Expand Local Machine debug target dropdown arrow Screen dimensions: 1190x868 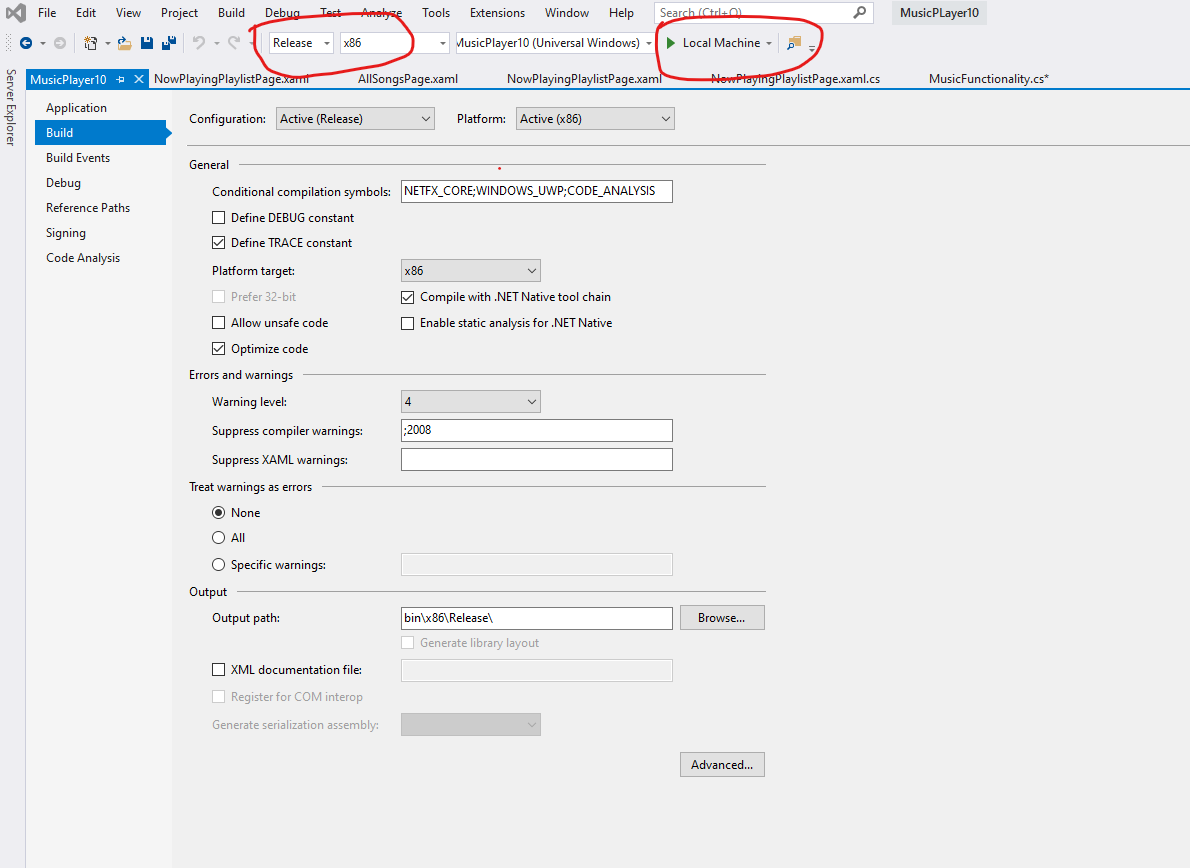tap(769, 43)
